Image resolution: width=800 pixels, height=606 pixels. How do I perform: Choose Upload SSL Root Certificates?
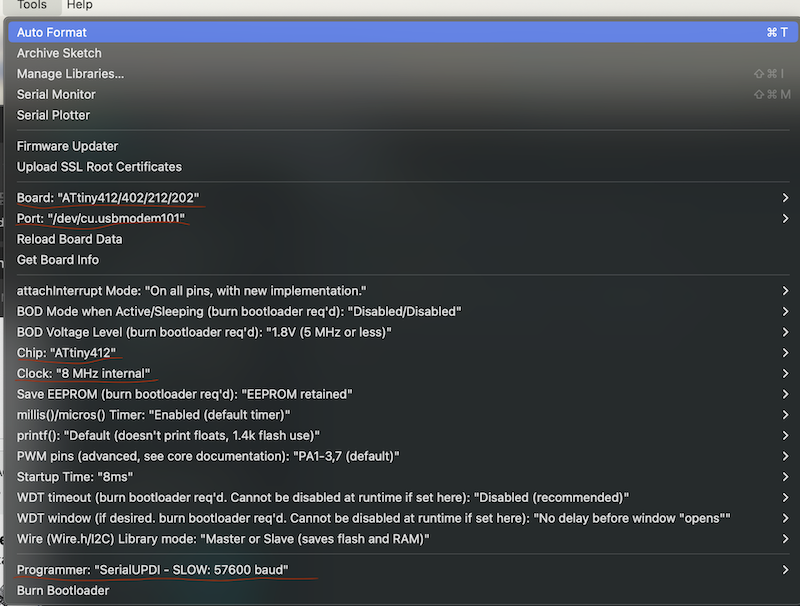[x=99, y=167]
